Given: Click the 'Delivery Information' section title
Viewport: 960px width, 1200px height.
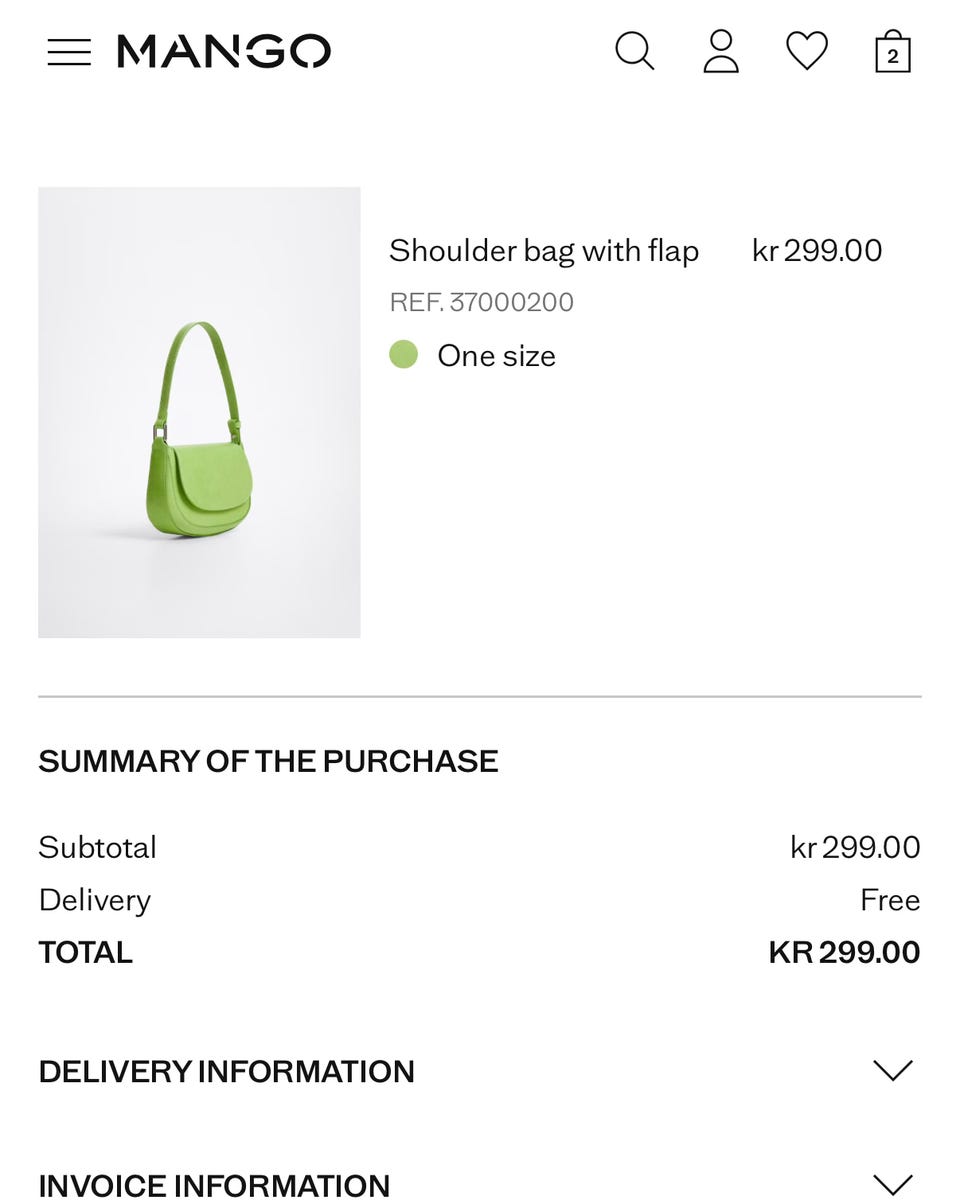Looking at the screenshot, I should point(226,1071).
